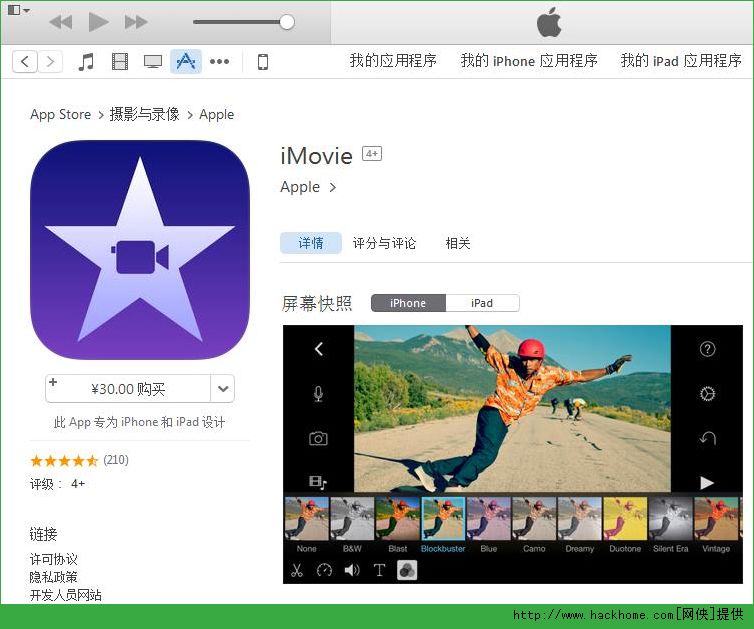The height and width of the screenshot is (629, 754).
Task: Click the play triangle in screenshot
Action: [707, 483]
